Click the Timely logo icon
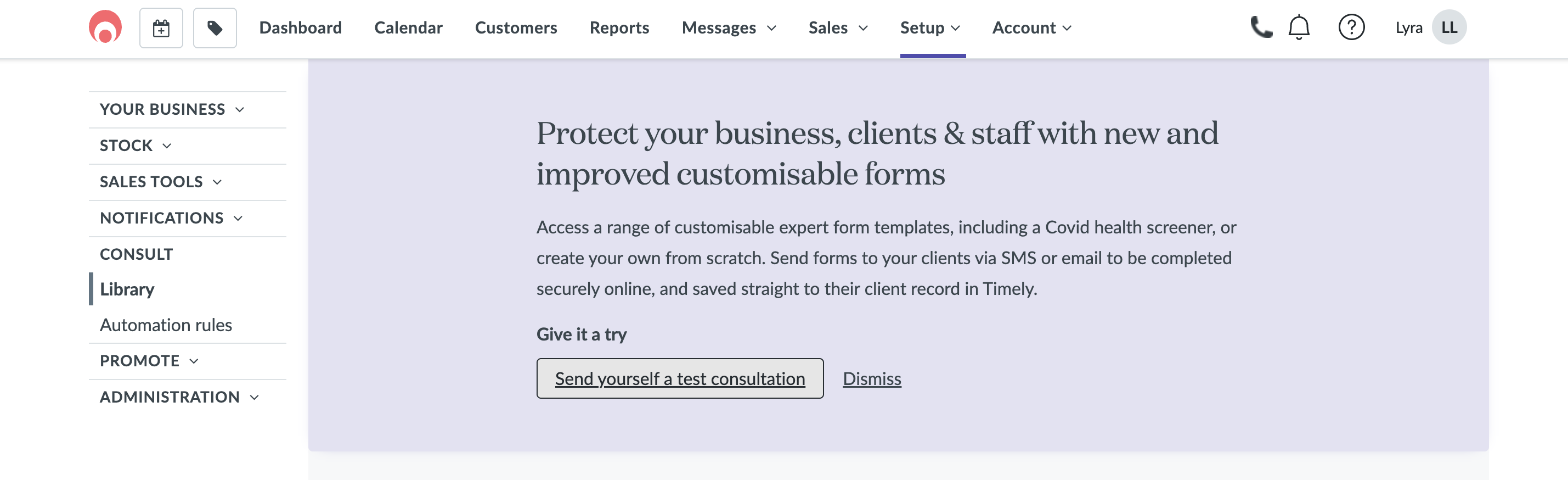Viewport: 1568px width, 480px height. pyautogui.click(x=105, y=27)
